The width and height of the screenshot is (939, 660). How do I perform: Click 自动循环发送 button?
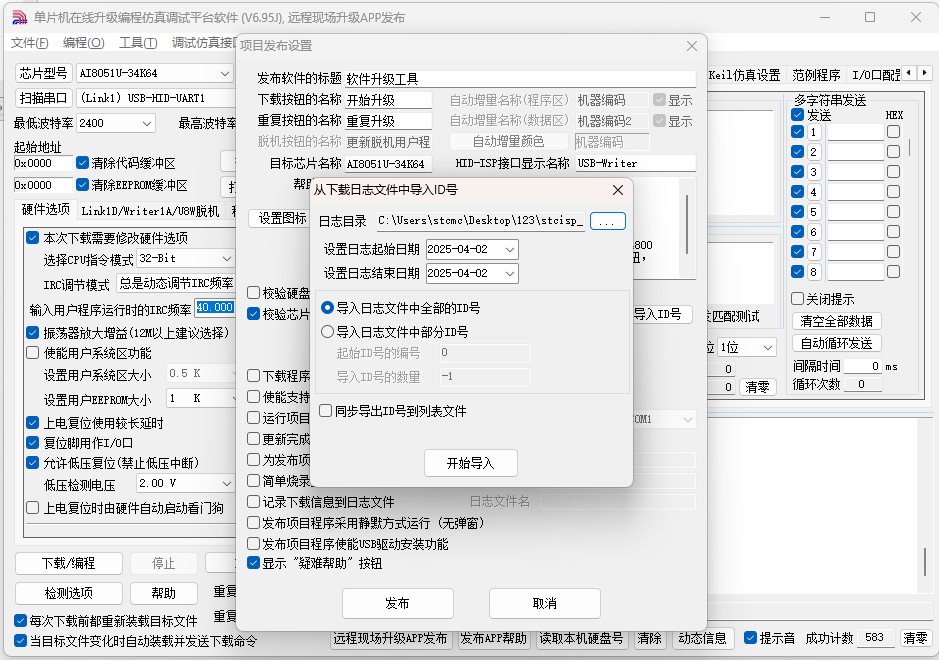[x=837, y=343]
